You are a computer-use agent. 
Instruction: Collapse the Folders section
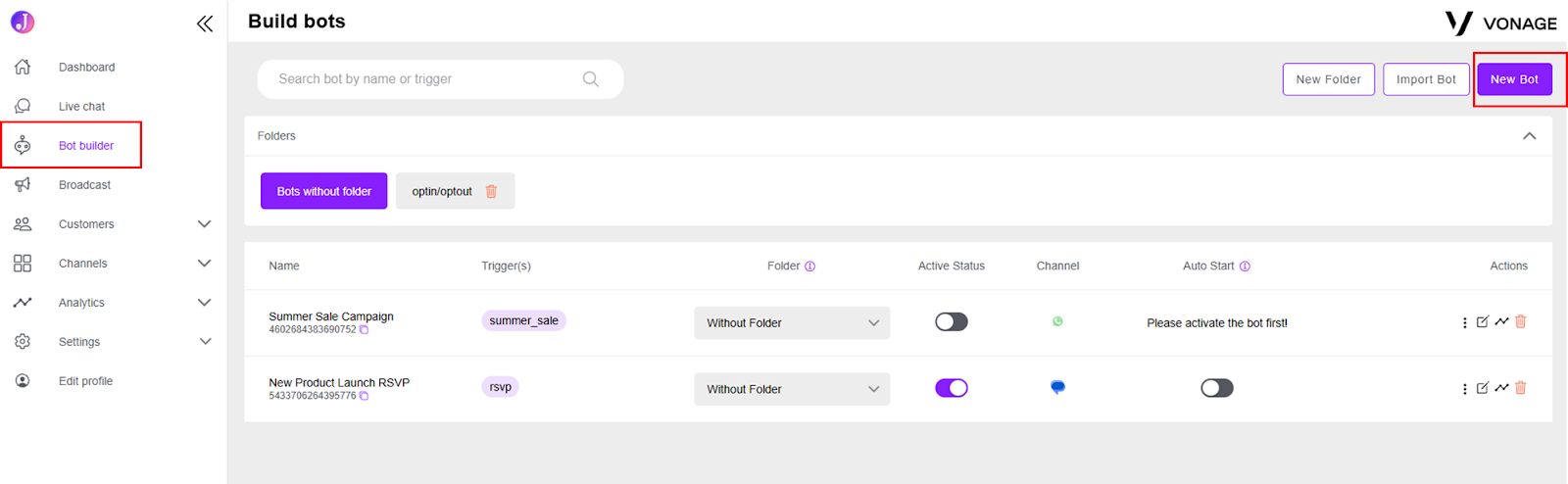(1529, 136)
